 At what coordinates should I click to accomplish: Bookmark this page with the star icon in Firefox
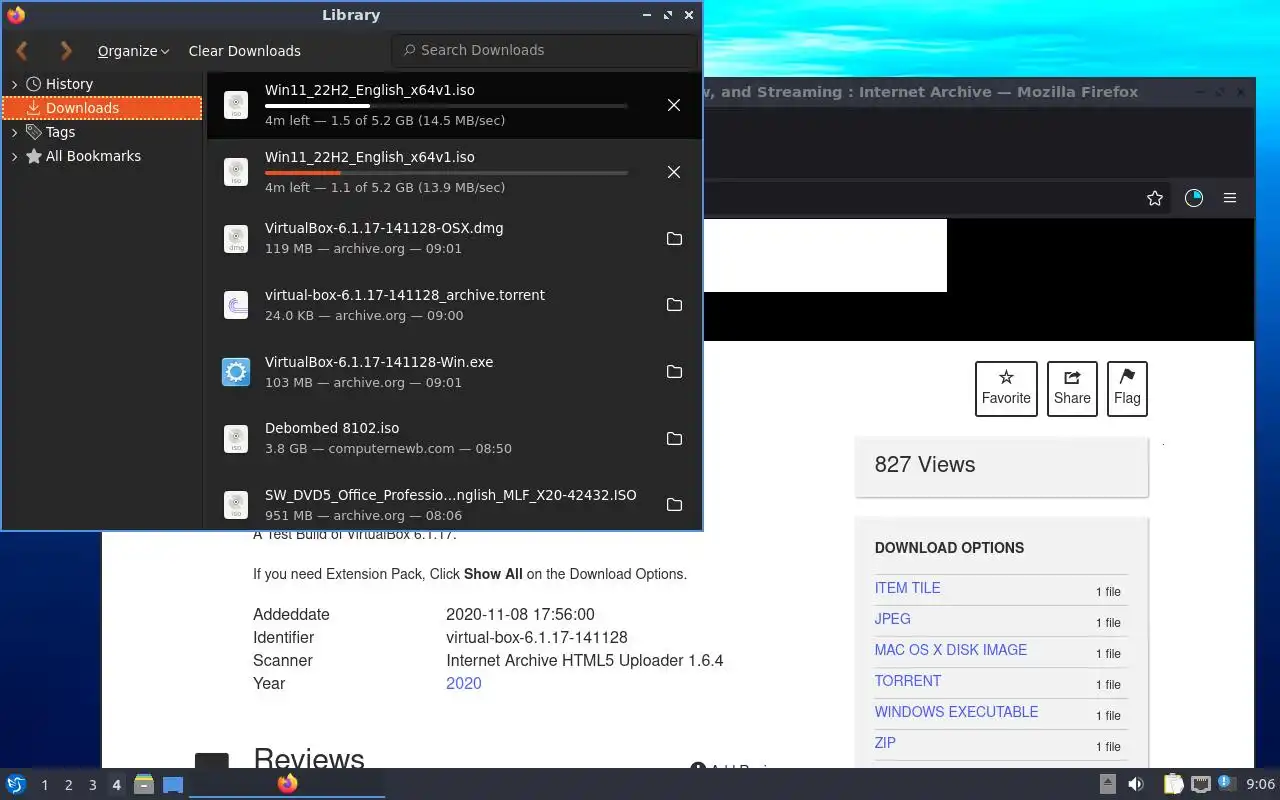click(x=1155, y=198)
